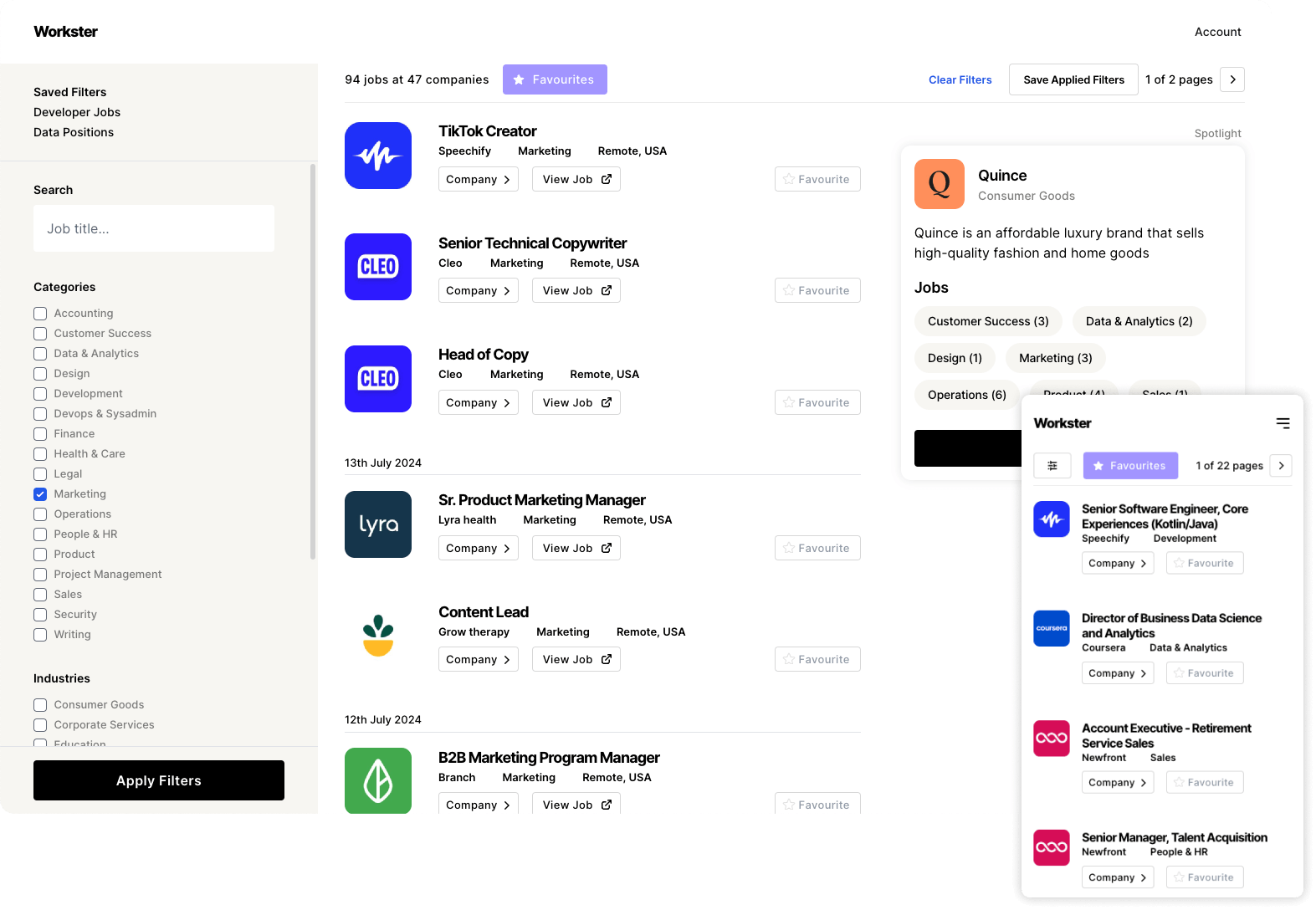Screen dimensions: 1316x910
Task: Open the Account menu in the header
Action: [1217, 32]
